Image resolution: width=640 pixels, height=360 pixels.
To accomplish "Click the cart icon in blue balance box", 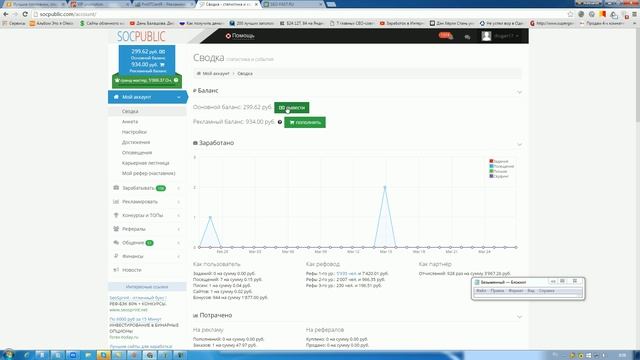I will pyautogui.click(x=162, y=65).
